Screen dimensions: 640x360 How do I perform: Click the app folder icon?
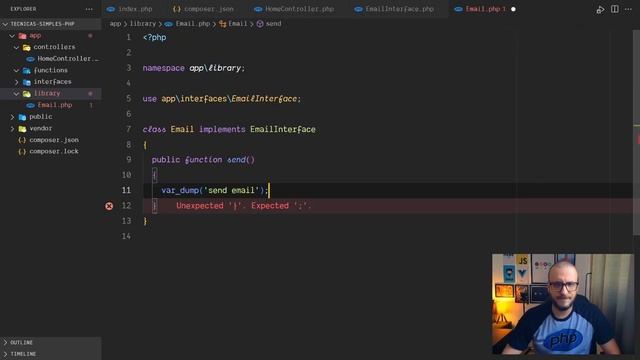[22, 36]
